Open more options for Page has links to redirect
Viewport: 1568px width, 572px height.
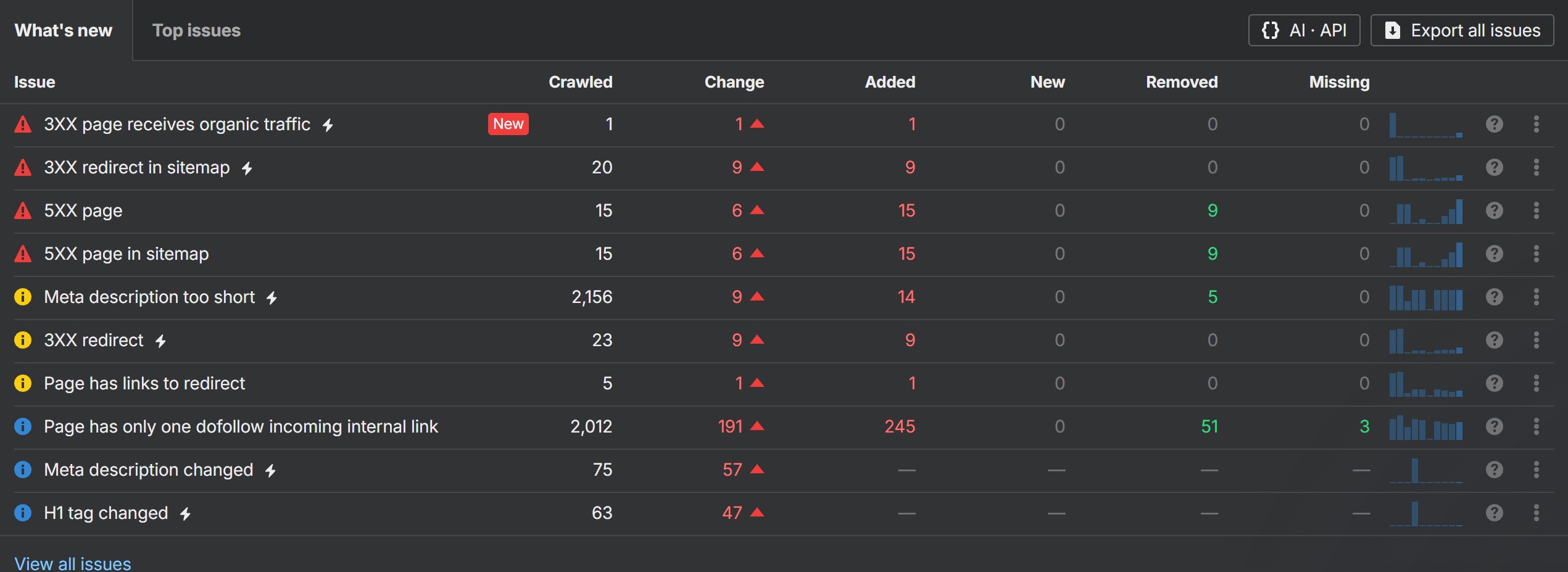[1536, 383]
